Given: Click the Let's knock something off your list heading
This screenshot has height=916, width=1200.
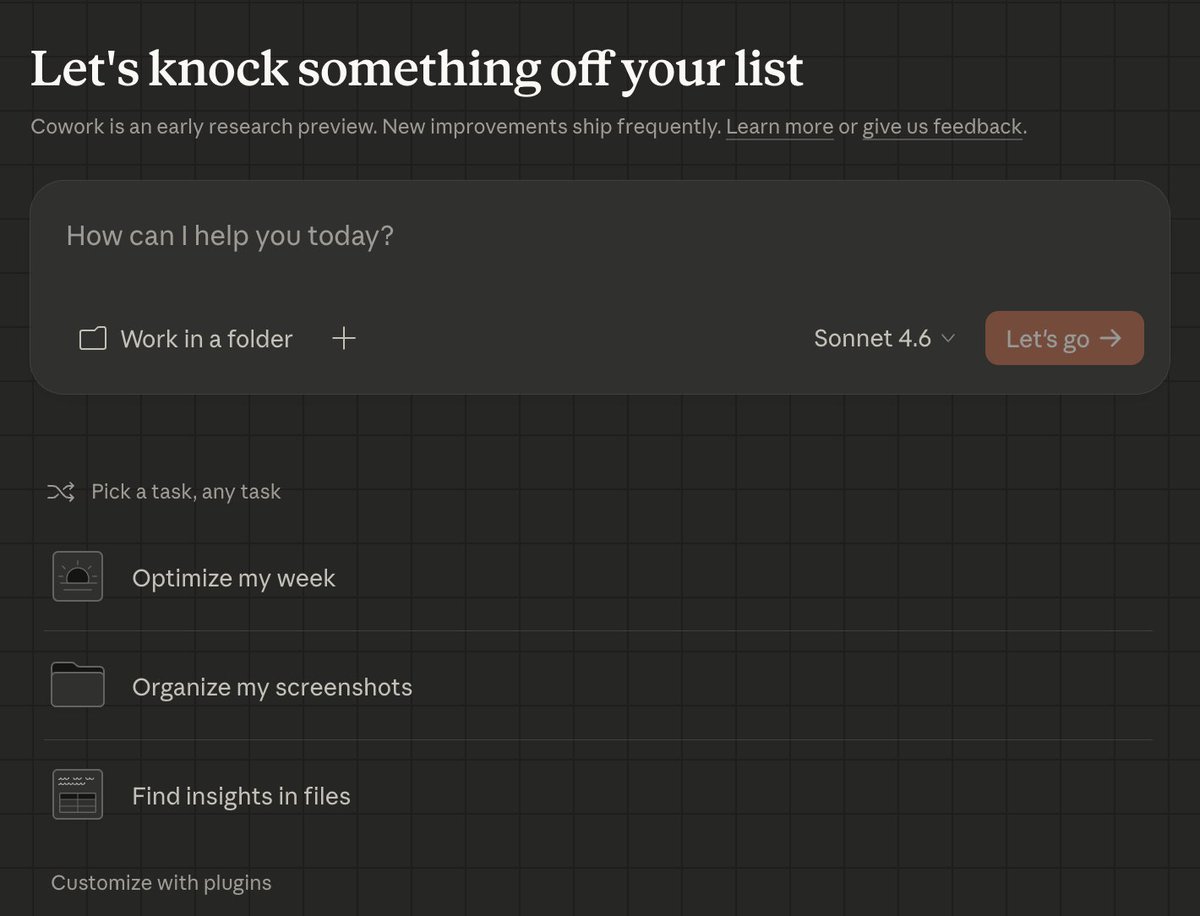Looking at the screenshot, I should pyautogui.click(x=417, y=69).
